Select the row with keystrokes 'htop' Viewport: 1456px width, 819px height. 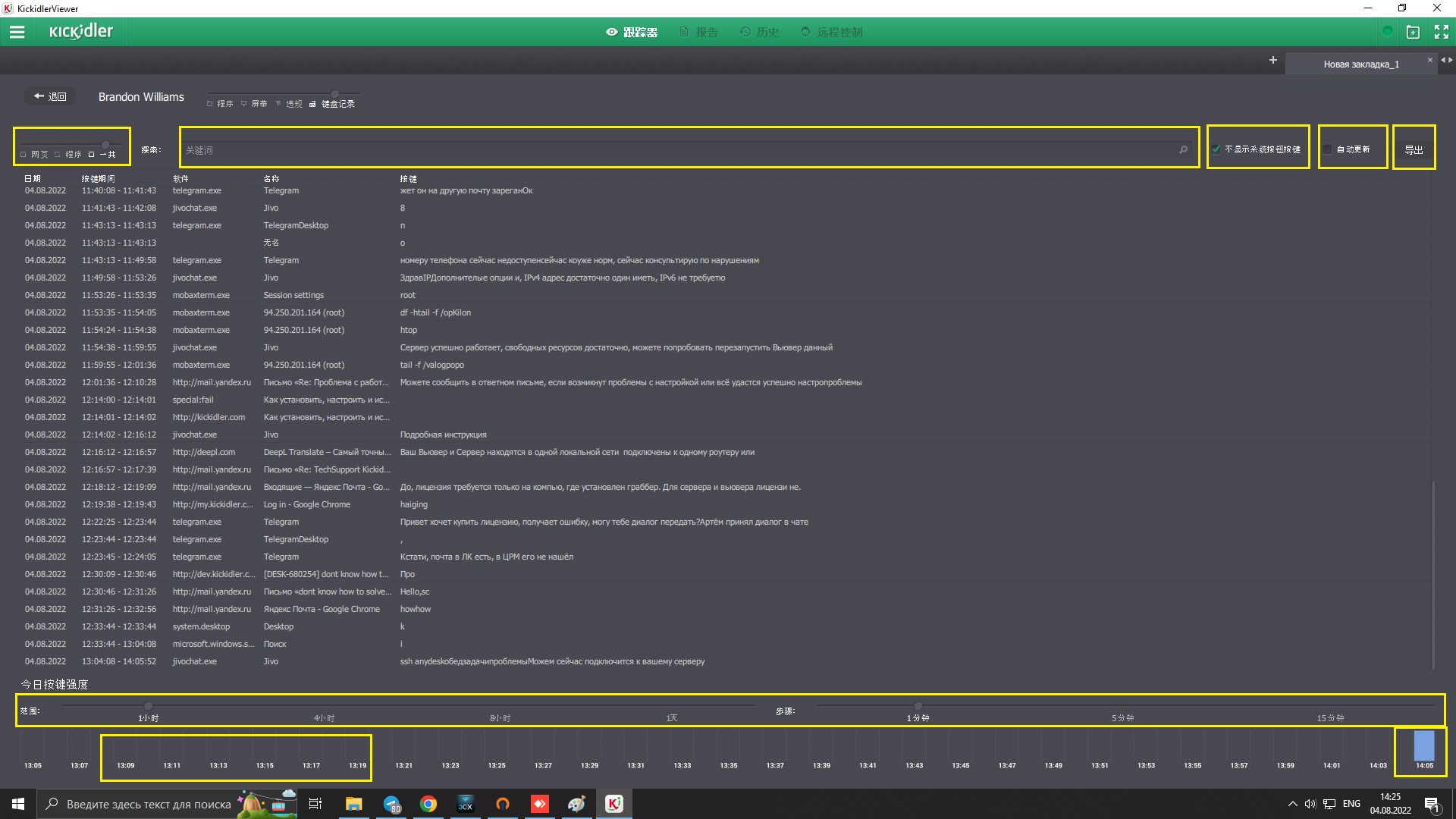point(726,330)
